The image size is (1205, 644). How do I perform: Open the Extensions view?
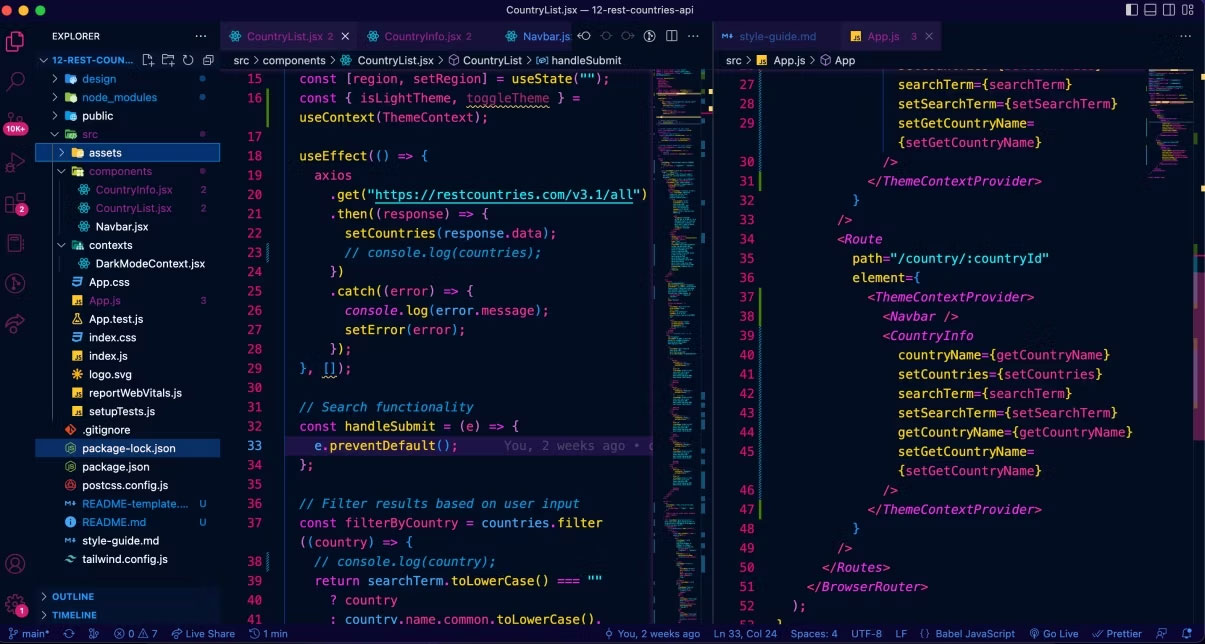coord(15,203)
